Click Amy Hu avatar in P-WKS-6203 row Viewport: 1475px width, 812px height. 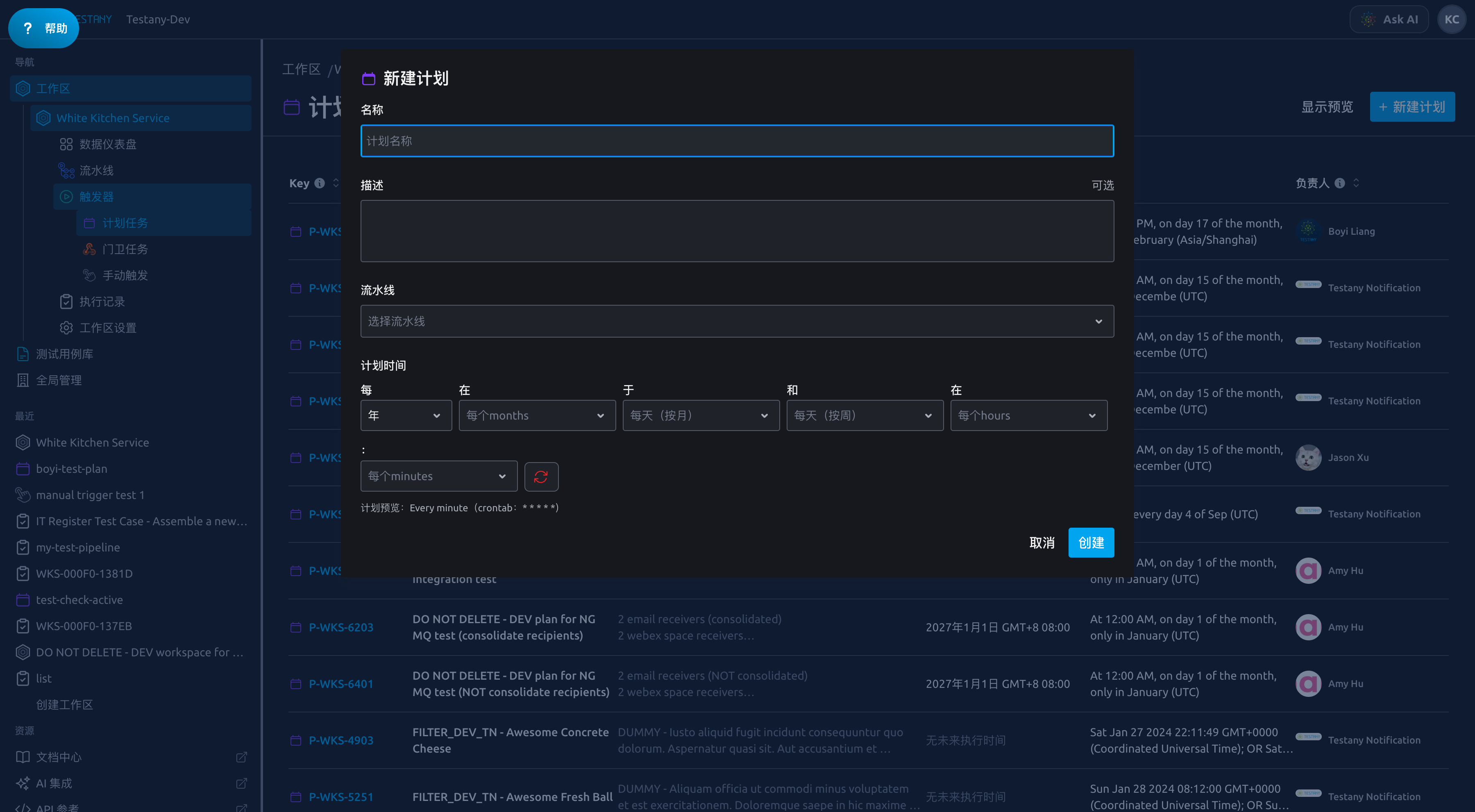coord(1308,627)
